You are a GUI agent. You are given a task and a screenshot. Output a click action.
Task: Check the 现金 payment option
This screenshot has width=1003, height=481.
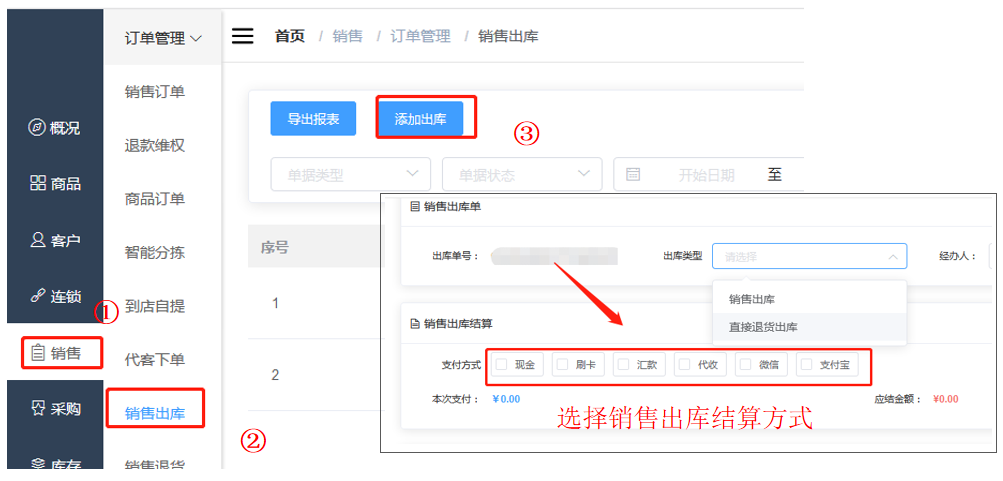pos(517,365)
